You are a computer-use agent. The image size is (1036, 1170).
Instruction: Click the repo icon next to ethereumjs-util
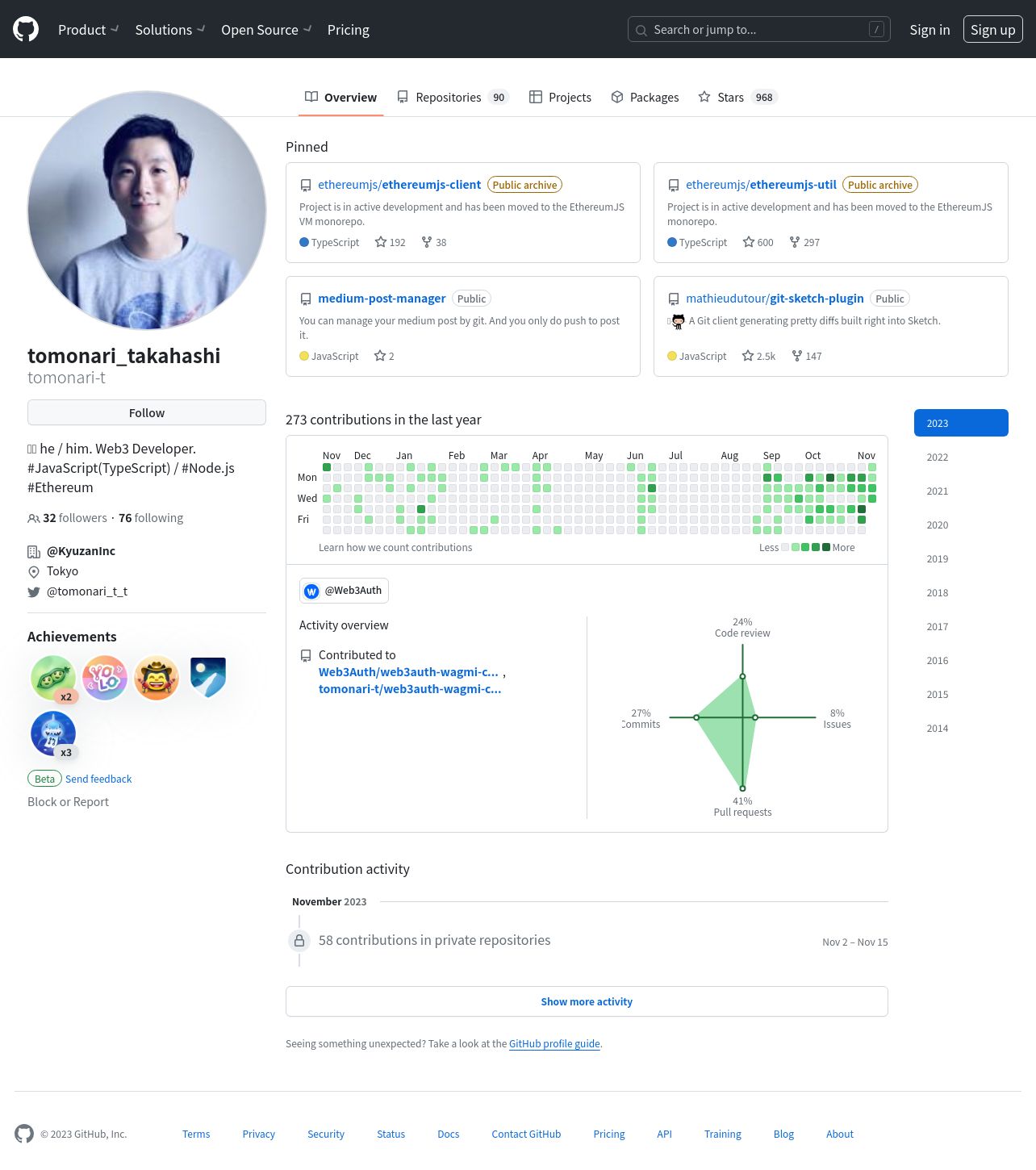coord(674,186)
